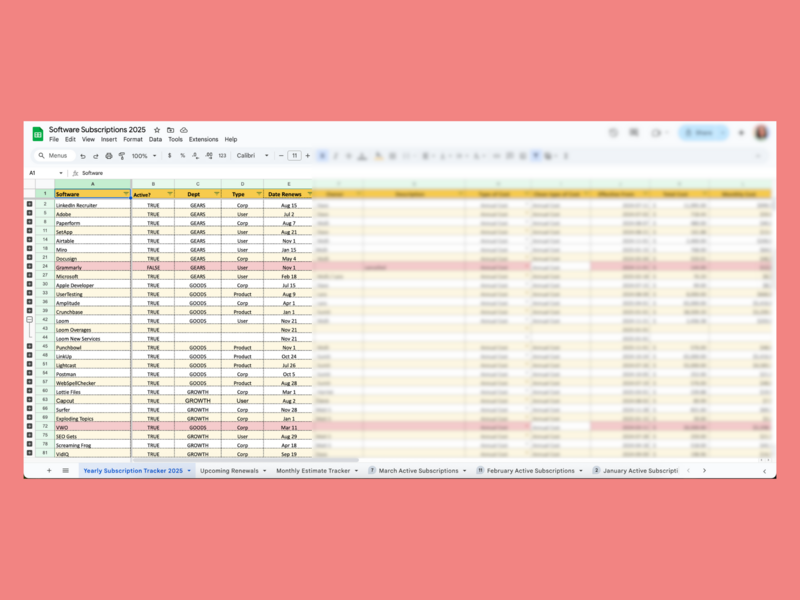Image resolution: width=800 pixels, height=600 pixels.
Task: Expand the Adobe row group
Action: click(30, 213)
